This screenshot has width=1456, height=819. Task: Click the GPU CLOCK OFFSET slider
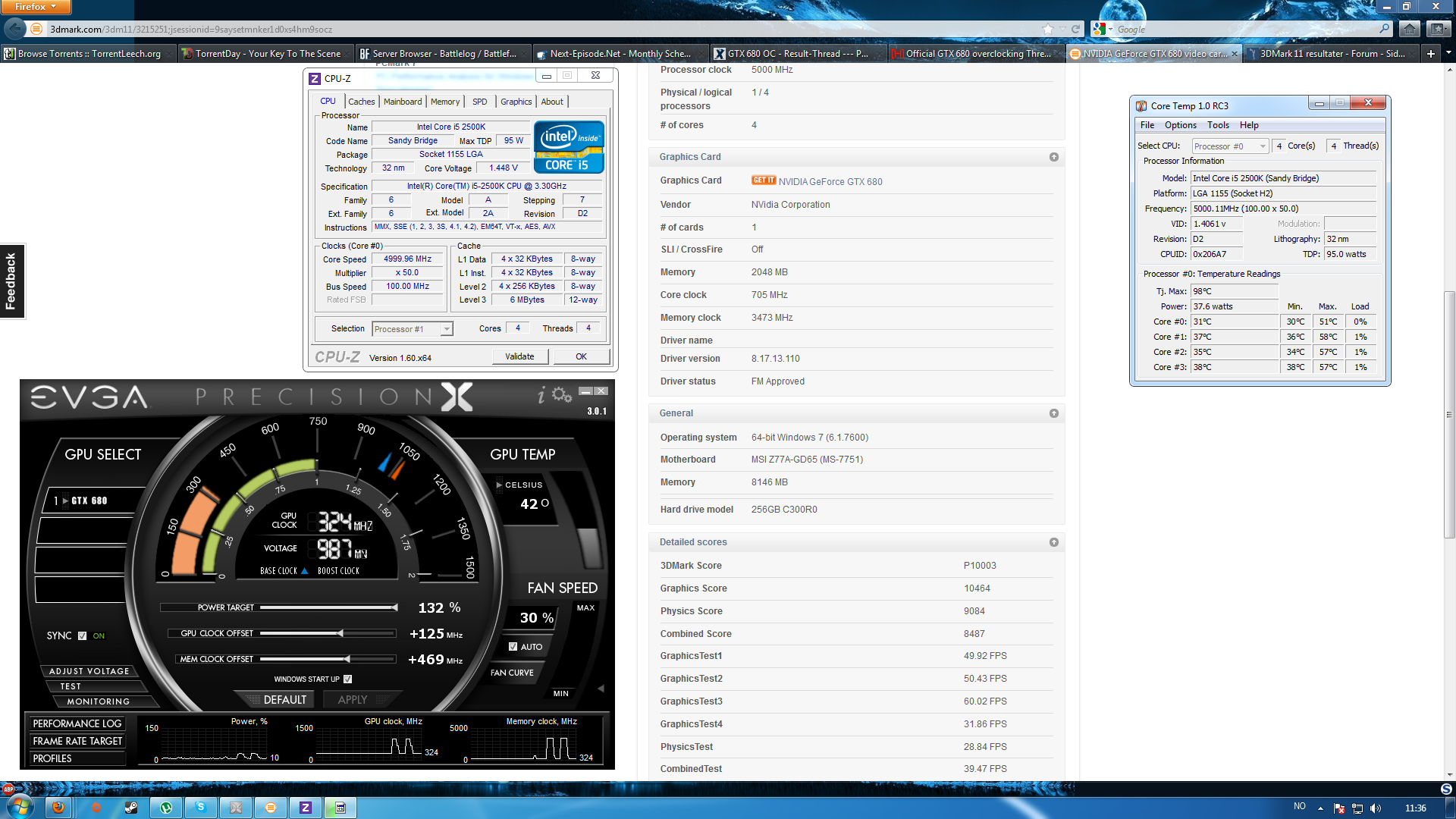pyautogui.click(x=328, y=633)
